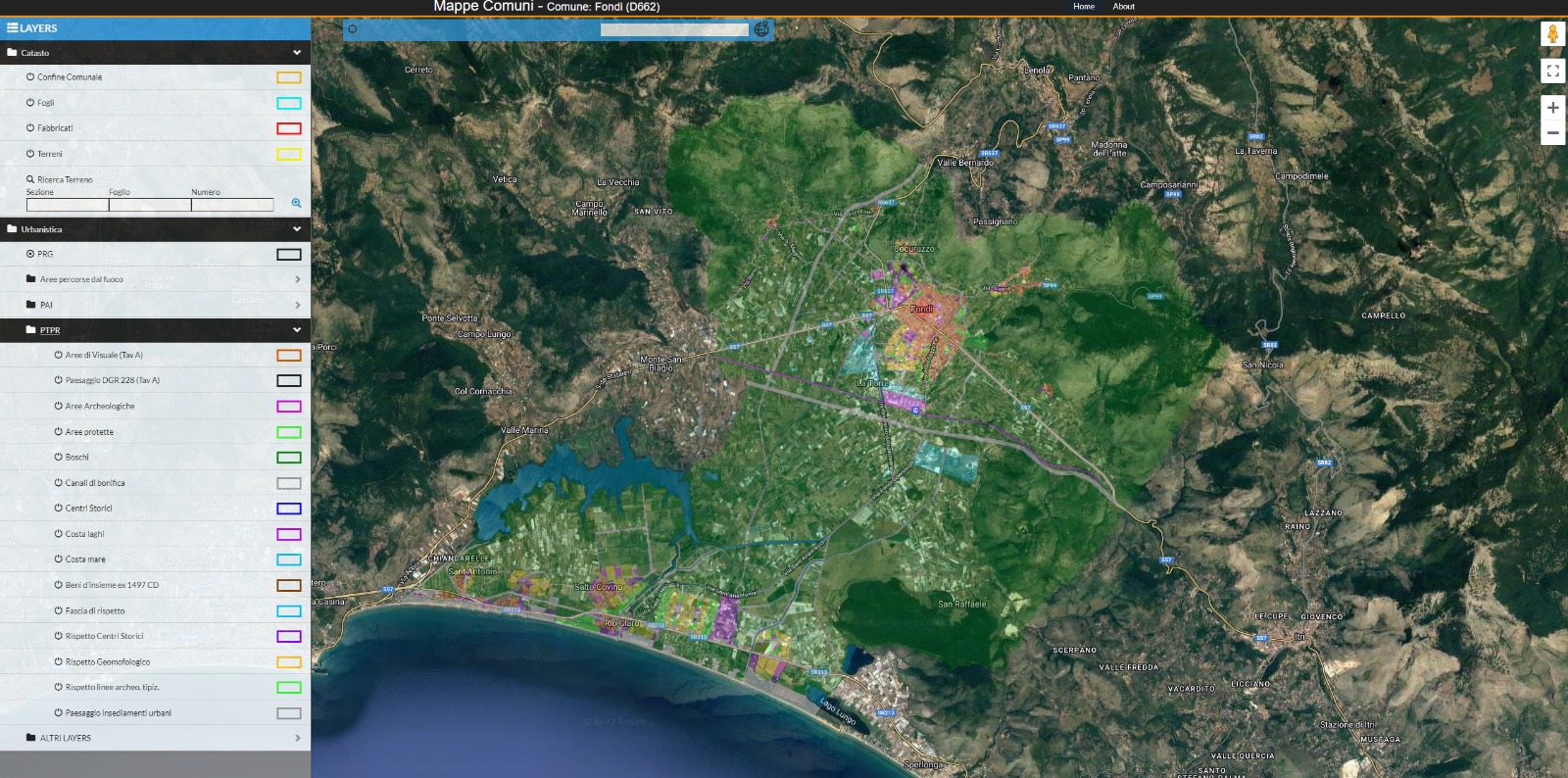
Task: Click the crosshair locate icon
Action: tap(353, 29)
